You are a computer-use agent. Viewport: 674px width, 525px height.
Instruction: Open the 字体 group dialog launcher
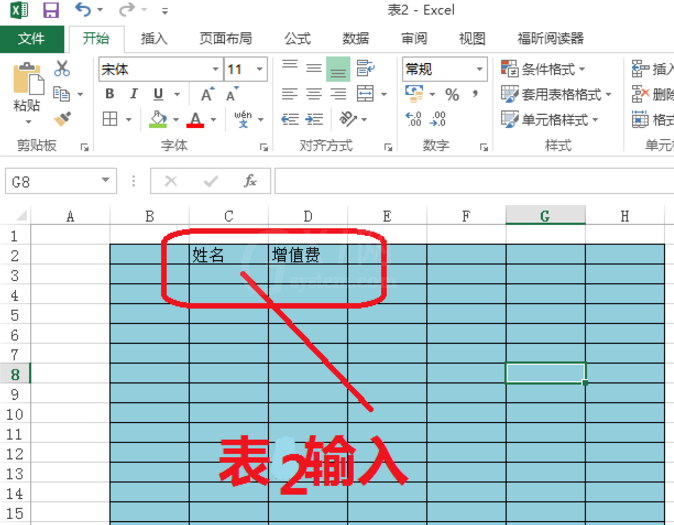pos(263,147)
